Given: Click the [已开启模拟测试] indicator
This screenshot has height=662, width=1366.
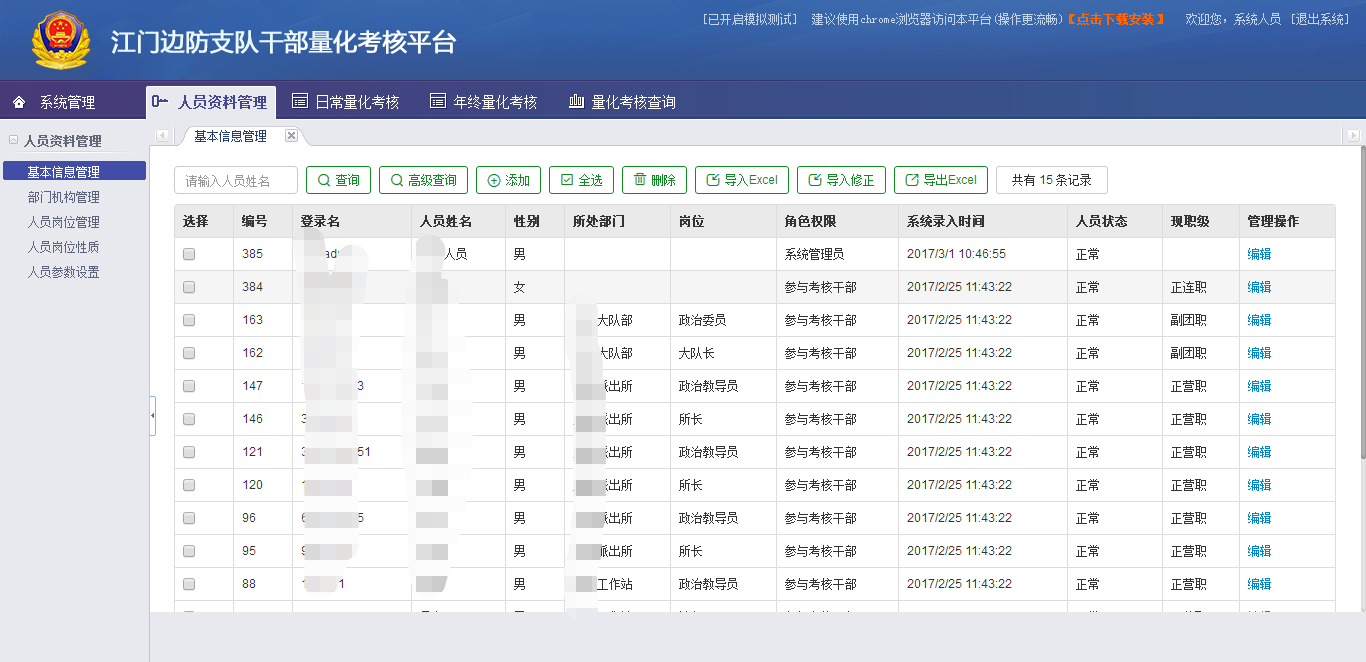Looking at the screenshot, I should point(750,19).
